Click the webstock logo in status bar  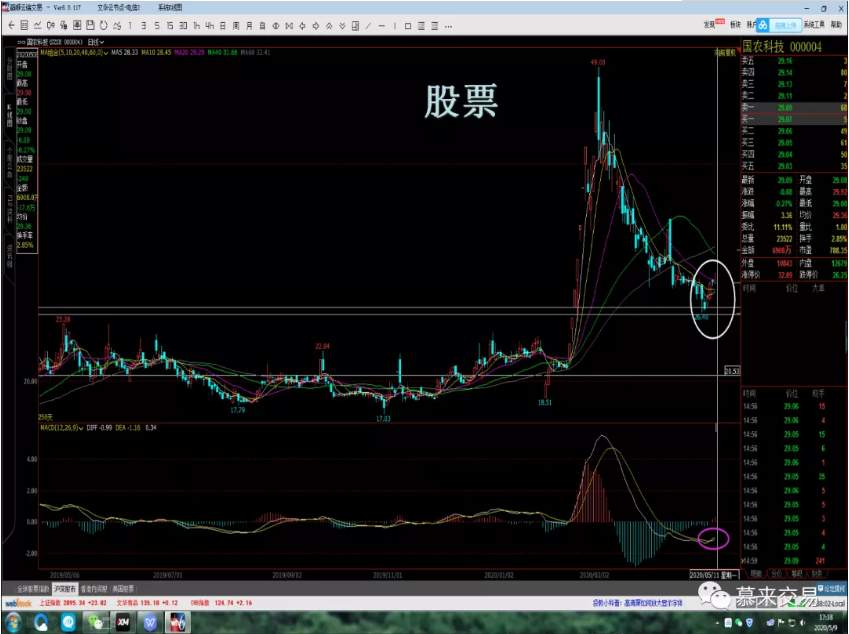pyautogui.click(x=18, y=603)
